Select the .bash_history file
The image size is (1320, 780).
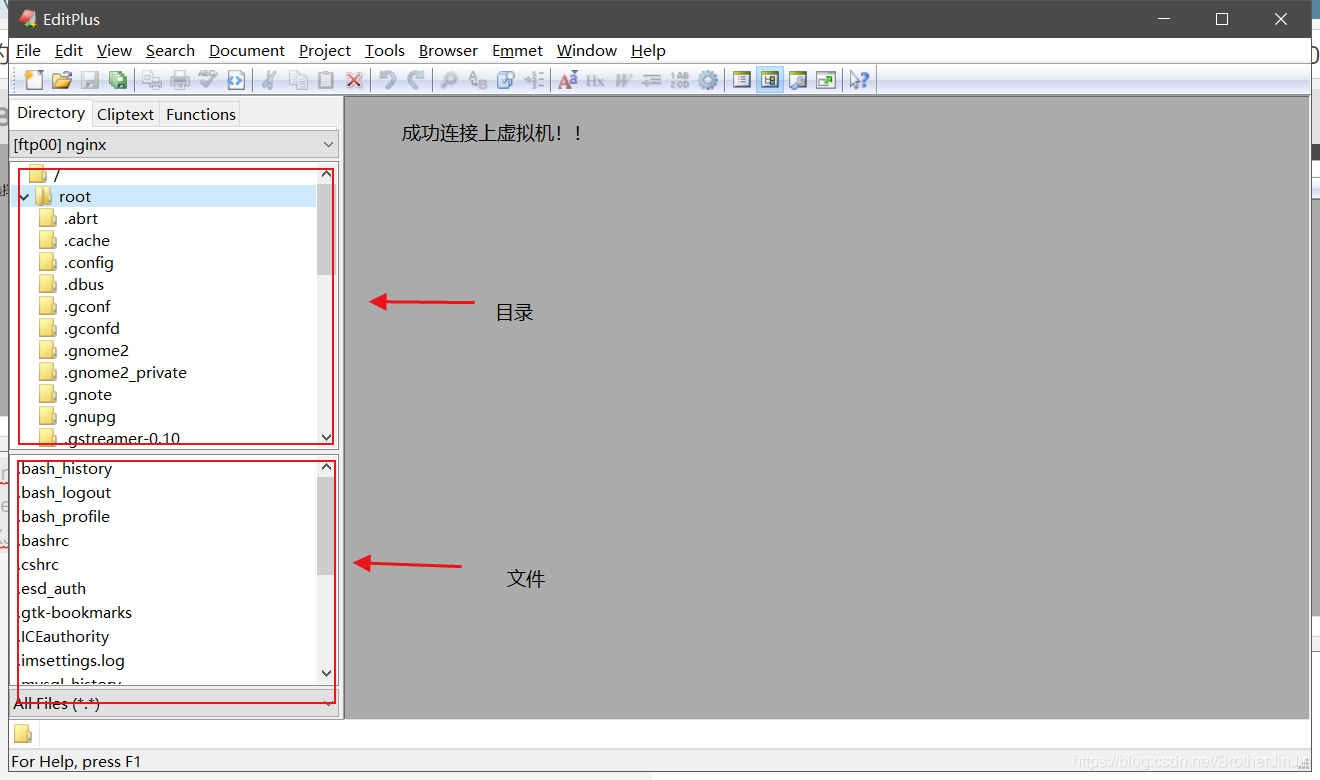[65, 469]
